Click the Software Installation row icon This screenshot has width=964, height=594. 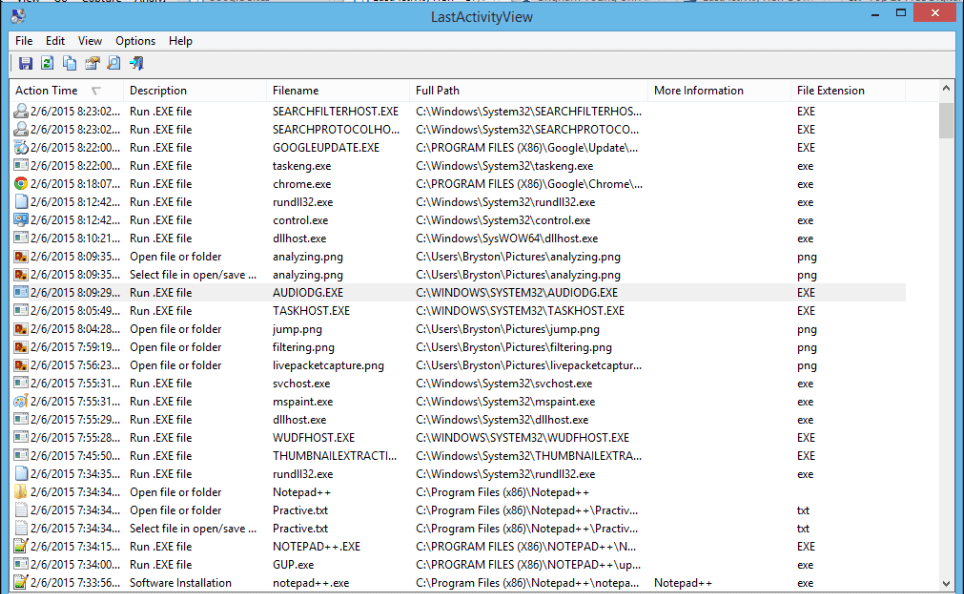tap(21, 582)
